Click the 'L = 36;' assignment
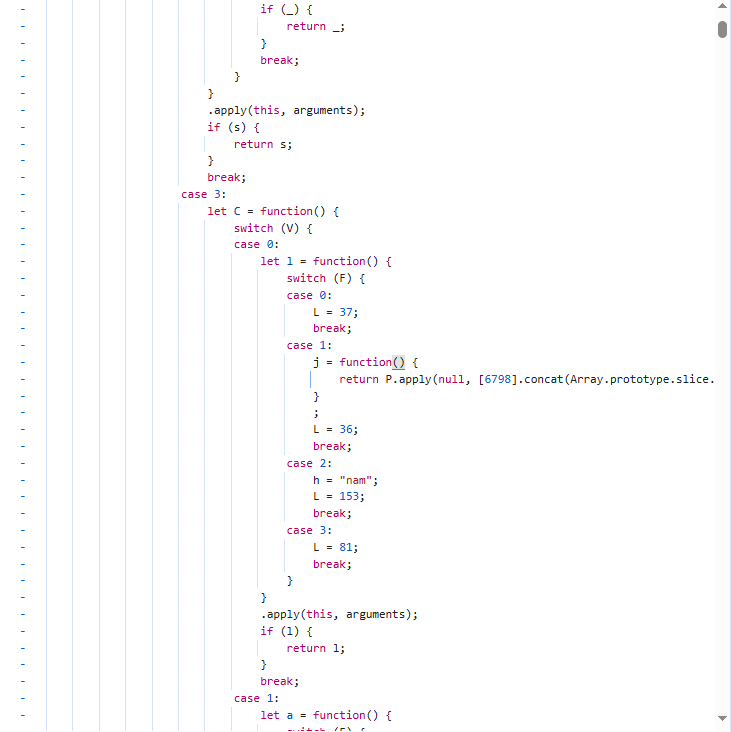Screen dimensions: 731x732 (335, 429)
